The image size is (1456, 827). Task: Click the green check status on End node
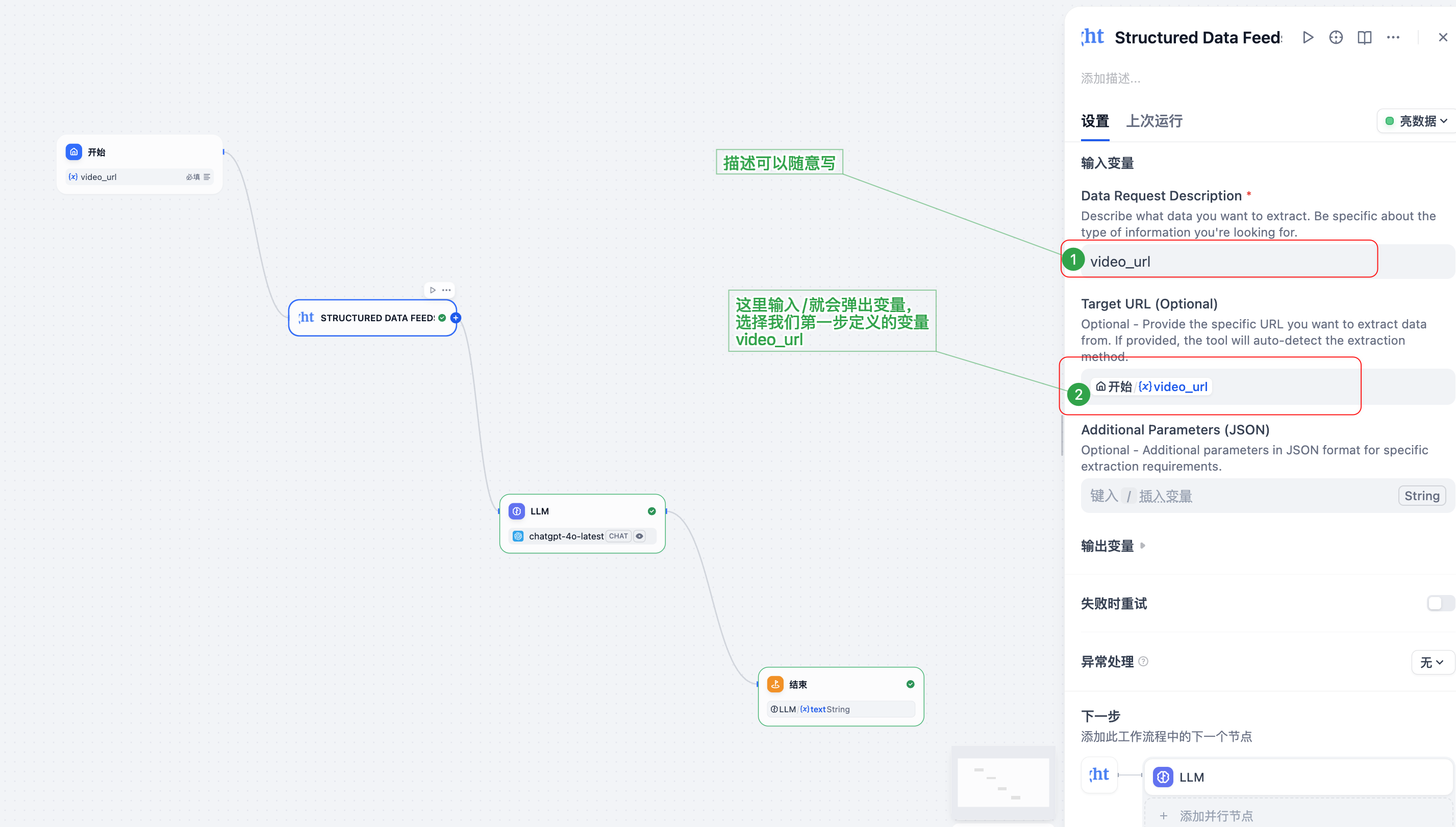[x=911, y=684]
